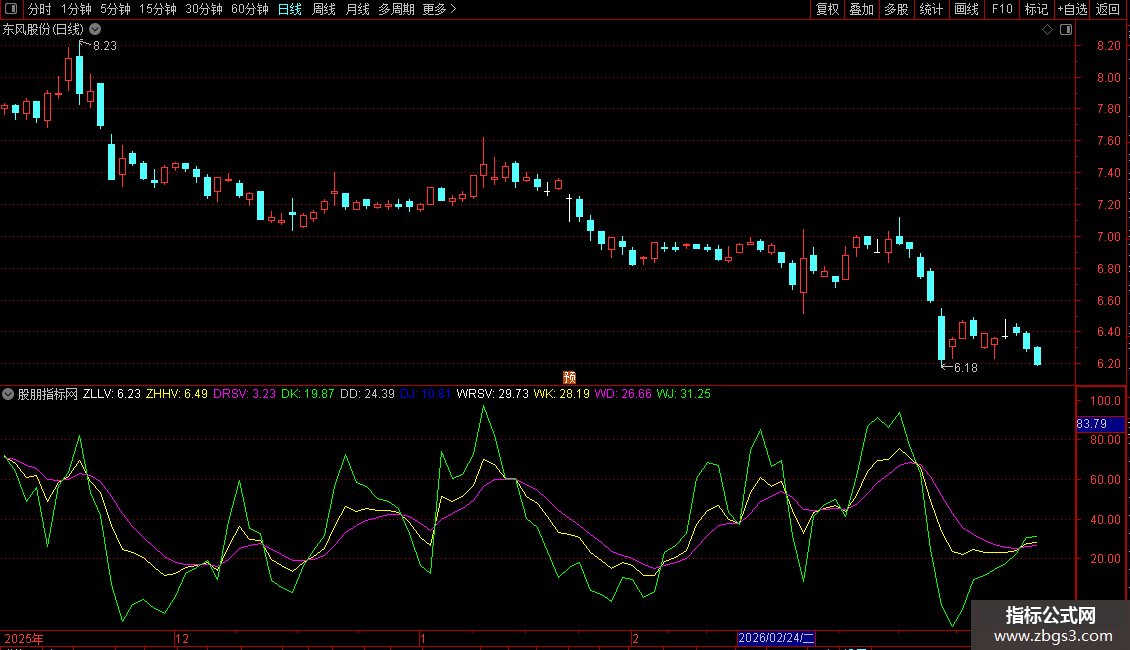This screenshot has width=1130, height=650.
Task: Switch to the 周线 weekly chart
Action: point(324,9)
